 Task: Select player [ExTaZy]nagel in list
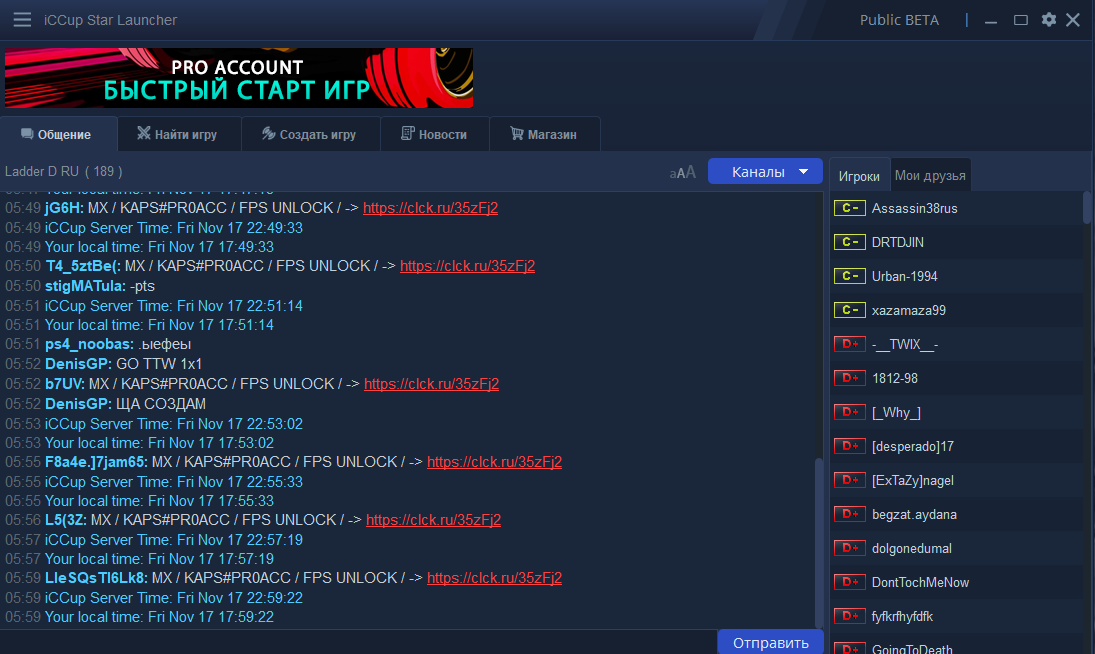coord(957,480)
